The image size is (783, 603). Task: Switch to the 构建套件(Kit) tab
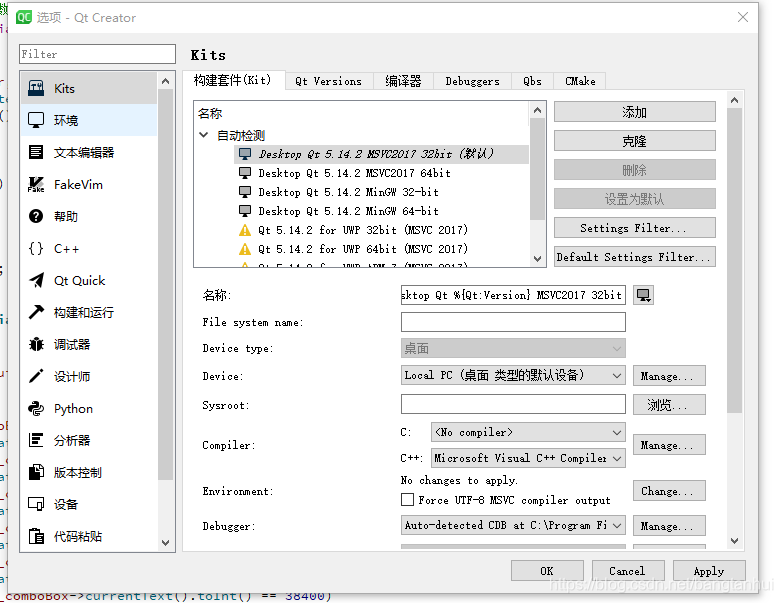(x=233, y=80)
